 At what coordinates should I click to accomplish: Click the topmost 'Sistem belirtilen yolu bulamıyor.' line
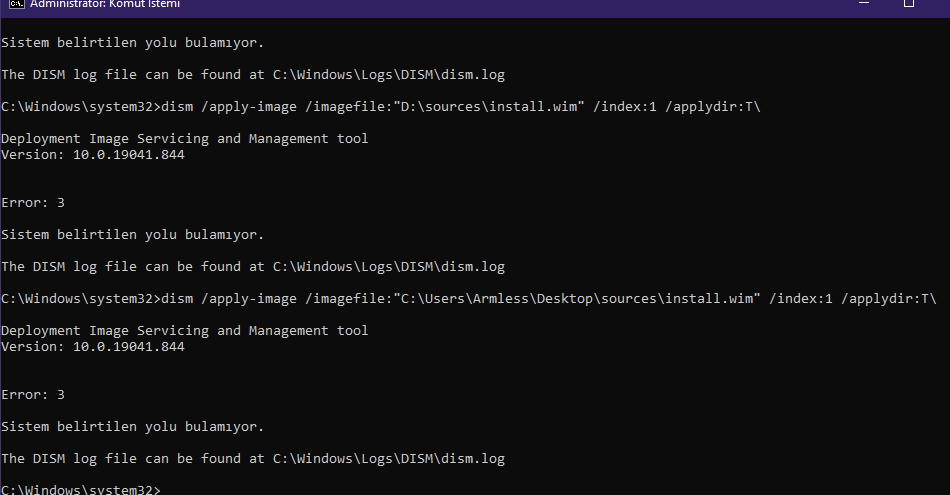133,43
